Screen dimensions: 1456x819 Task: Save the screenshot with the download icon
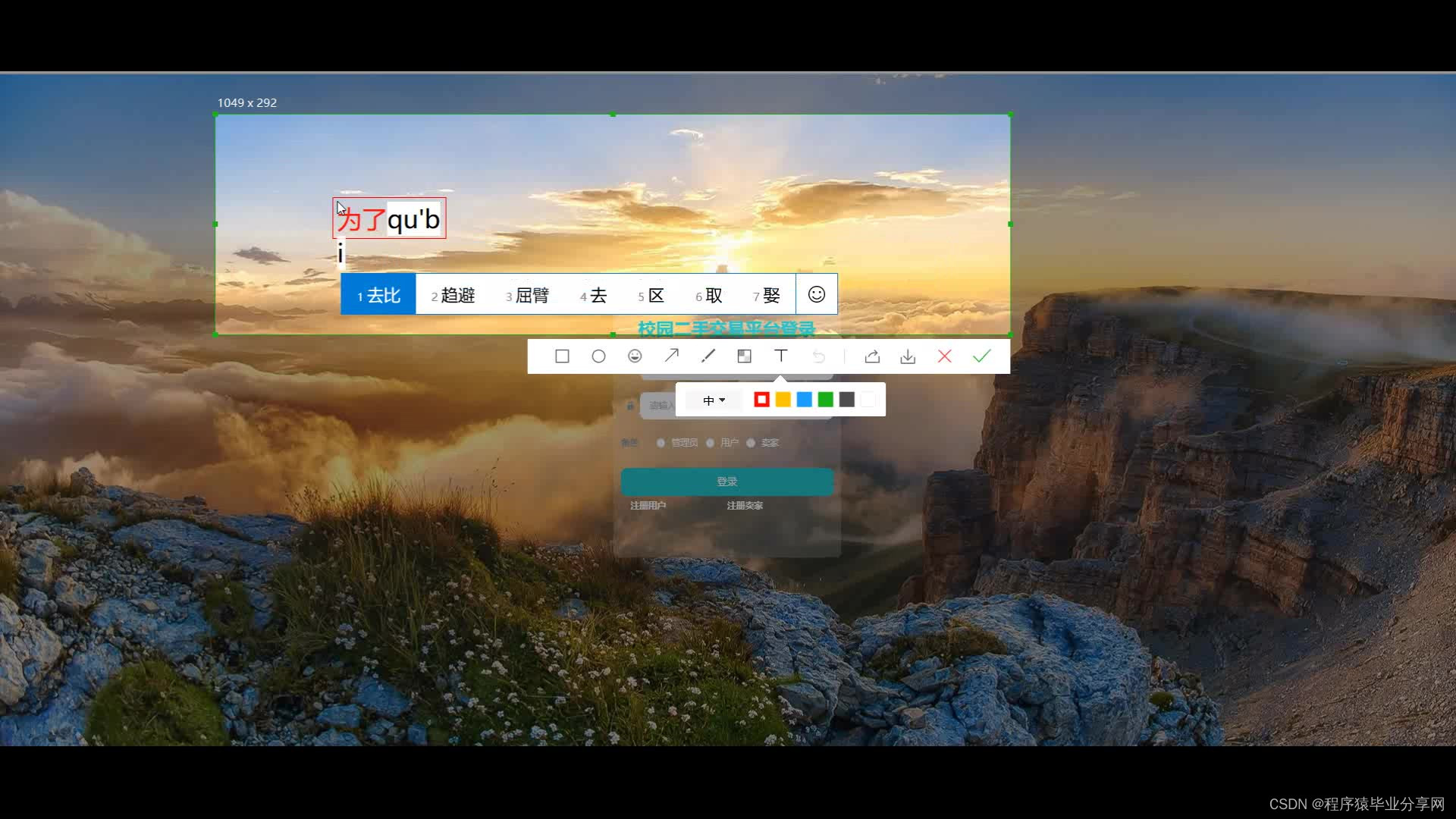(x=908, y=356)
